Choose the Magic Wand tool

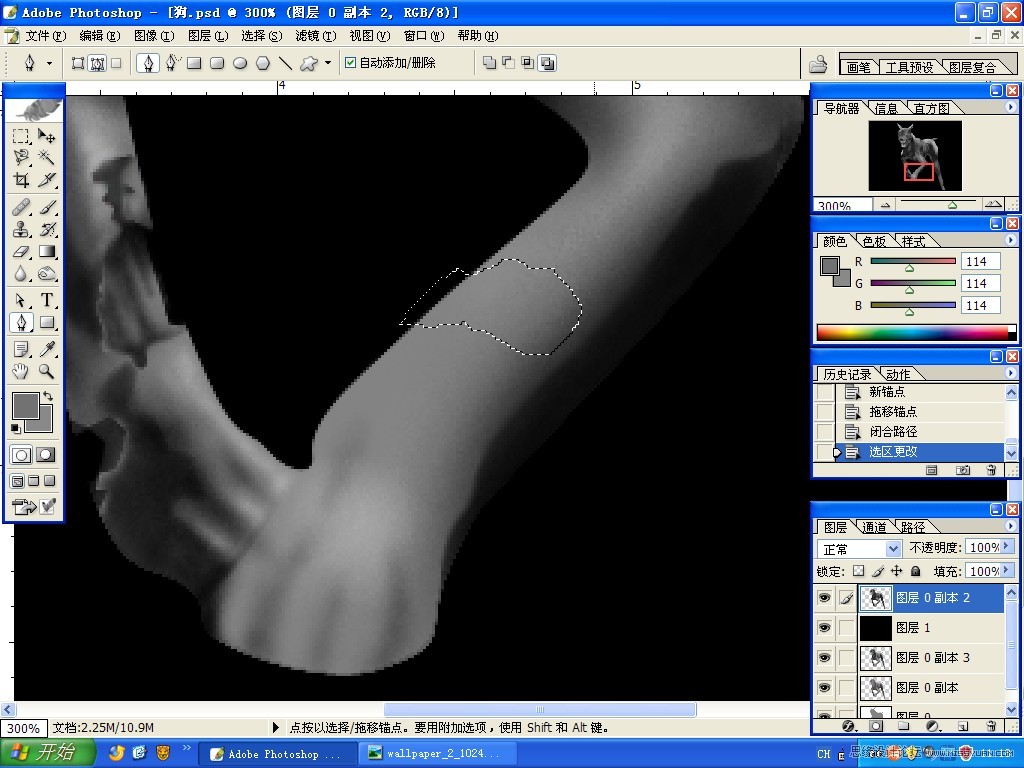tap(46, 157)
